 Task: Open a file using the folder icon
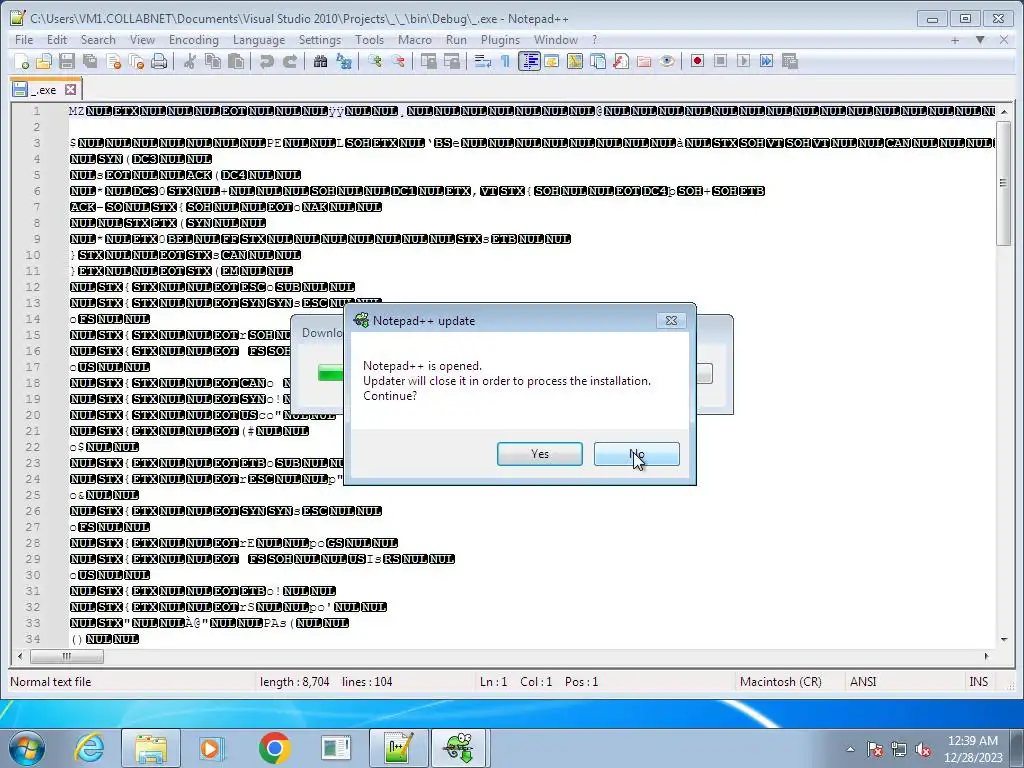pyautogui.click(x=44, y=61)
